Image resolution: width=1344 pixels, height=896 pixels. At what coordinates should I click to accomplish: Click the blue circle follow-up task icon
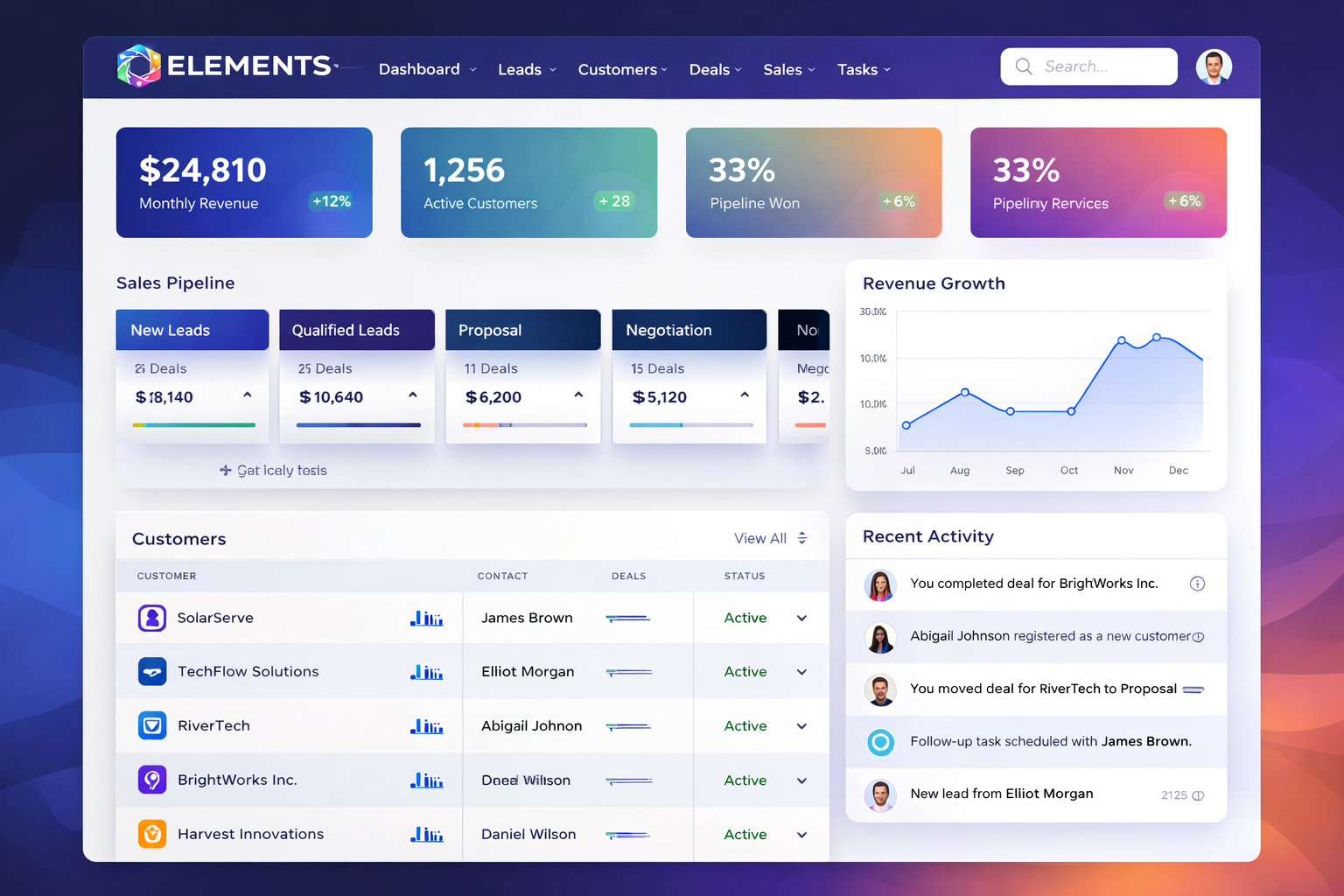click(x=880, y=742)
